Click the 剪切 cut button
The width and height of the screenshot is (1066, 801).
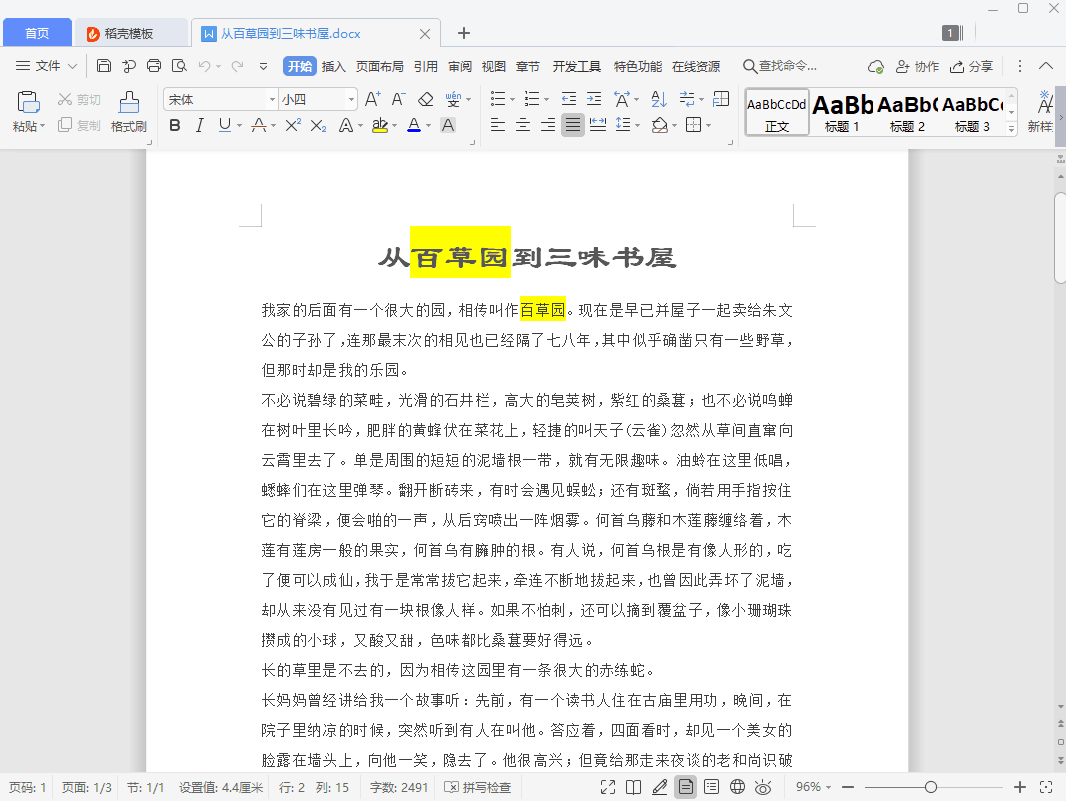tap(80, 99)
